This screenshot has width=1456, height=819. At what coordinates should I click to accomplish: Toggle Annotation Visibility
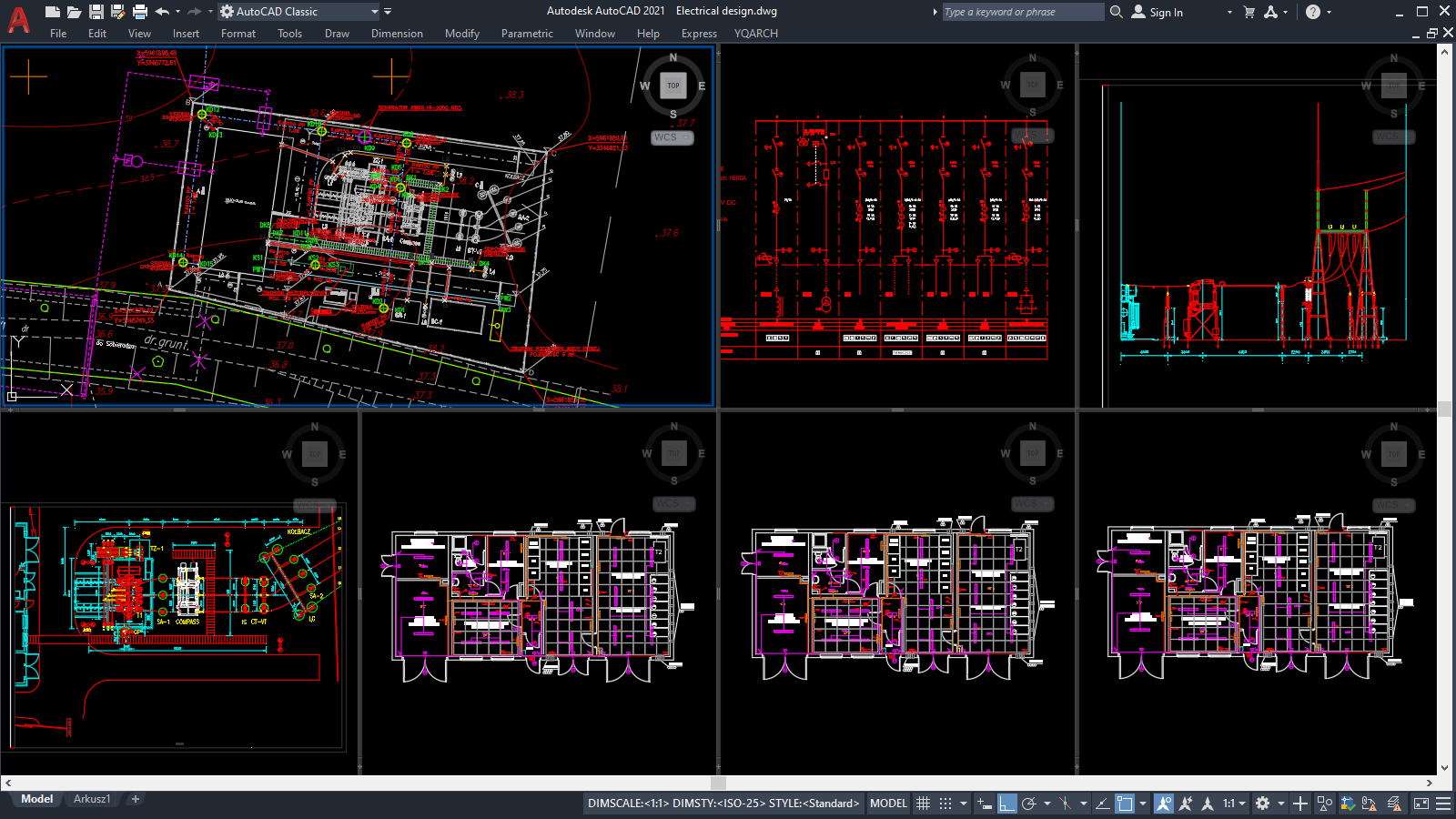click(1164, 804)
